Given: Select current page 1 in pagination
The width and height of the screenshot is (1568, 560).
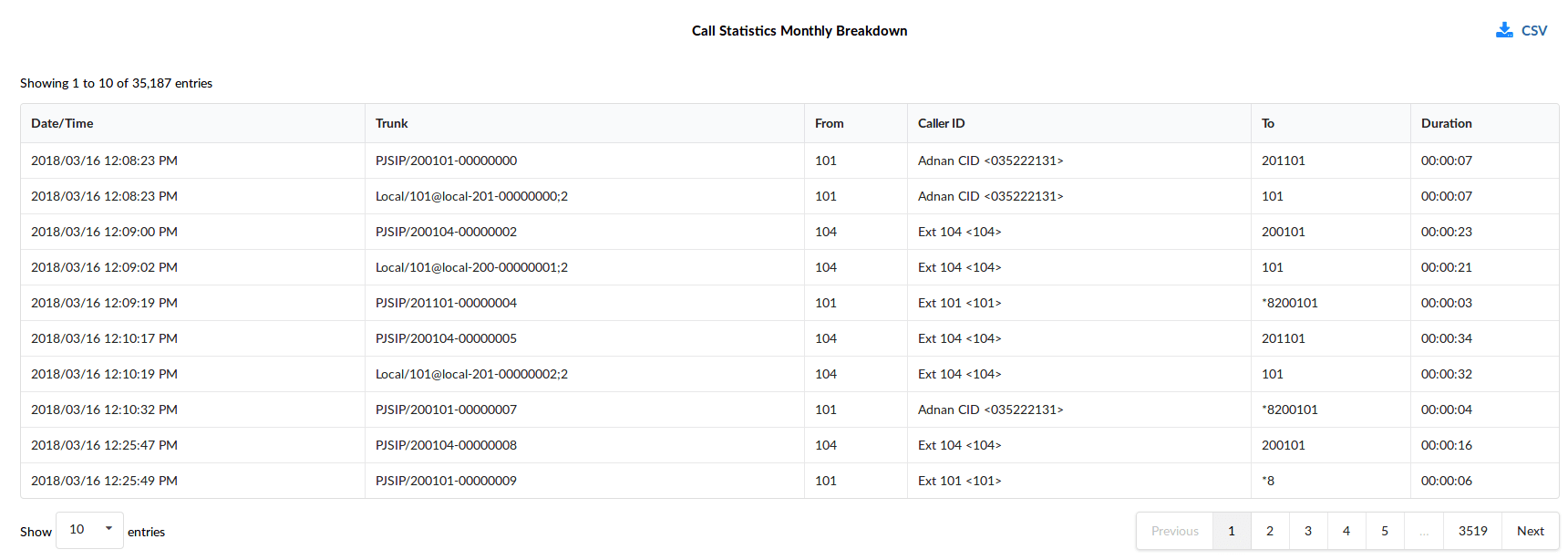Looking at the screenshot, I should click(1232, 531).
